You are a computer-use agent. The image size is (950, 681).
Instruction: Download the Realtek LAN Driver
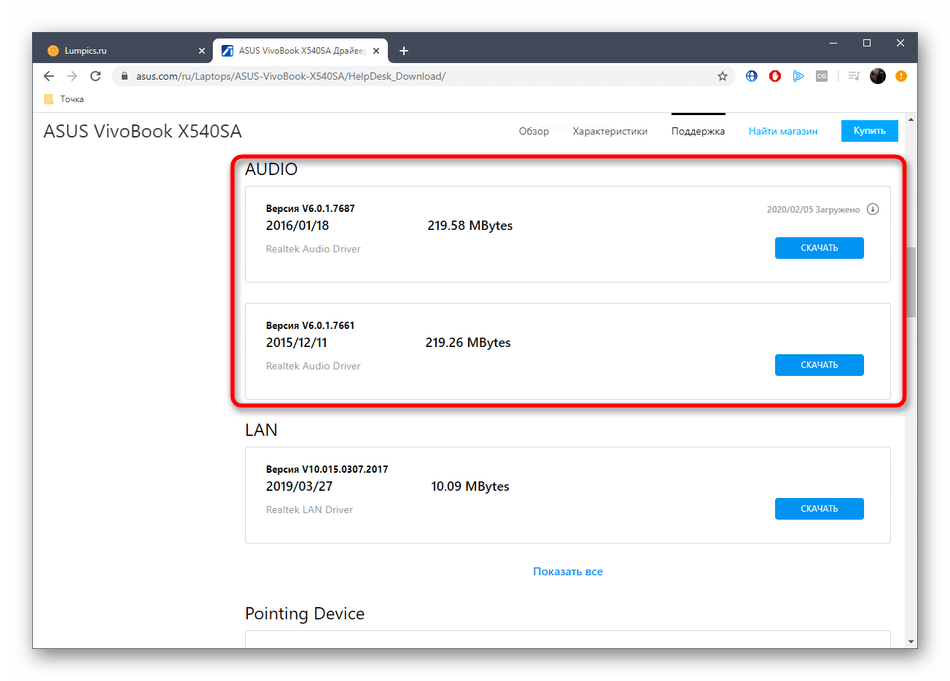click(x=818, y=509)
